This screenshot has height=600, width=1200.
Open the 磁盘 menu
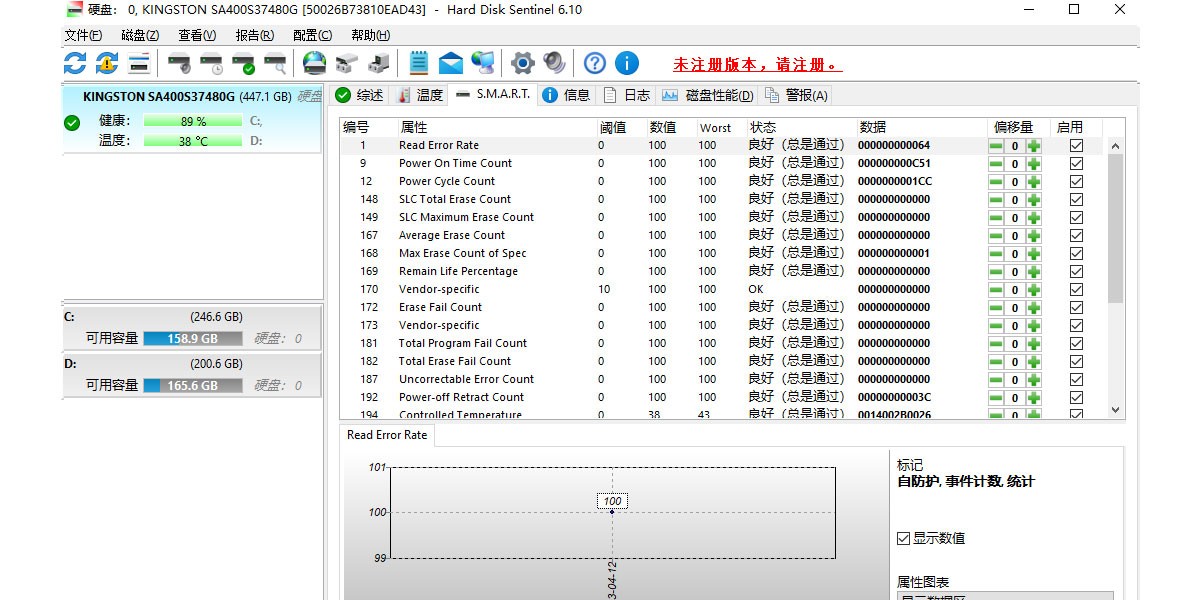point(140,35)
